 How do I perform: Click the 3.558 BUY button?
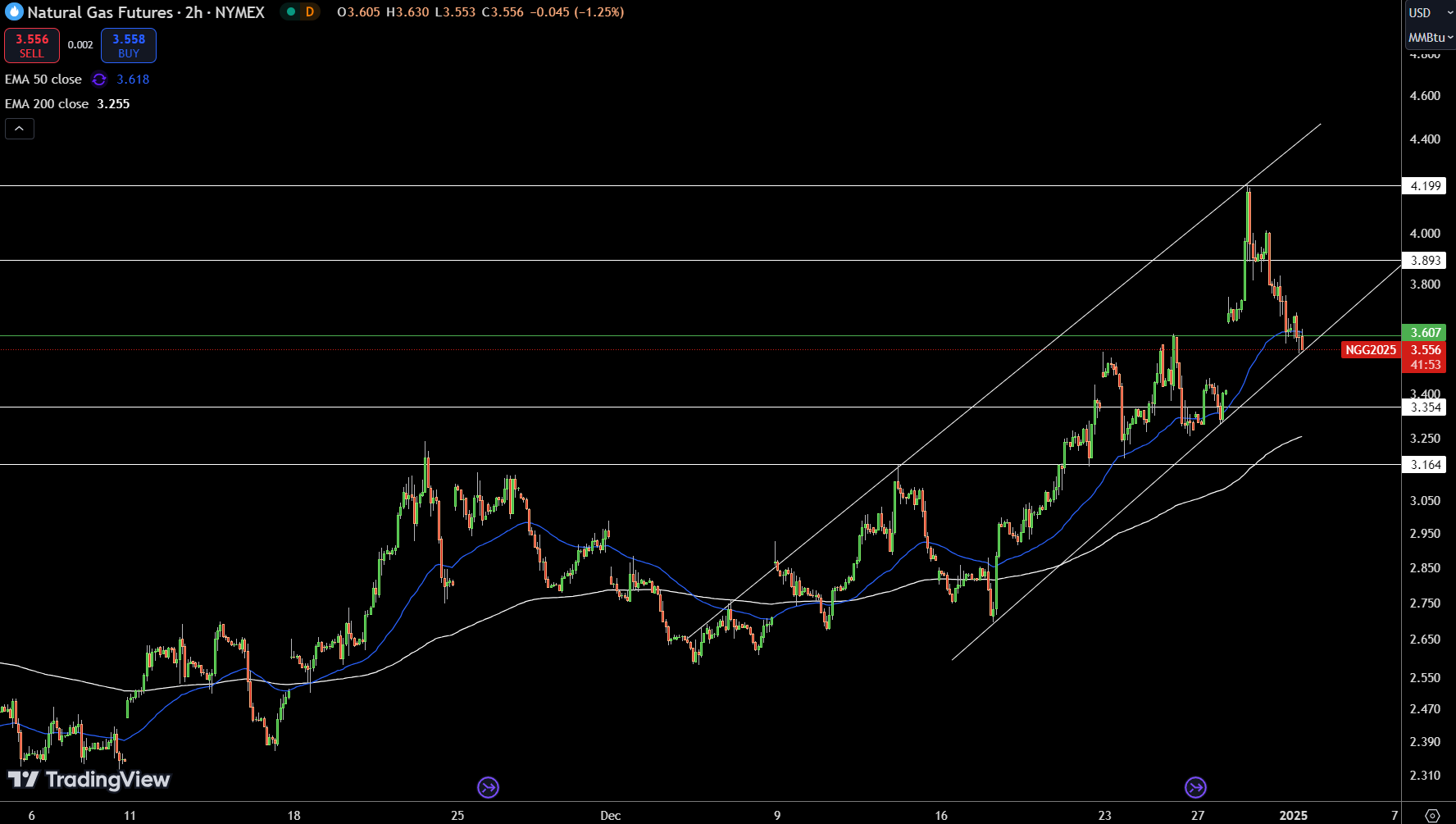point(129,46)
